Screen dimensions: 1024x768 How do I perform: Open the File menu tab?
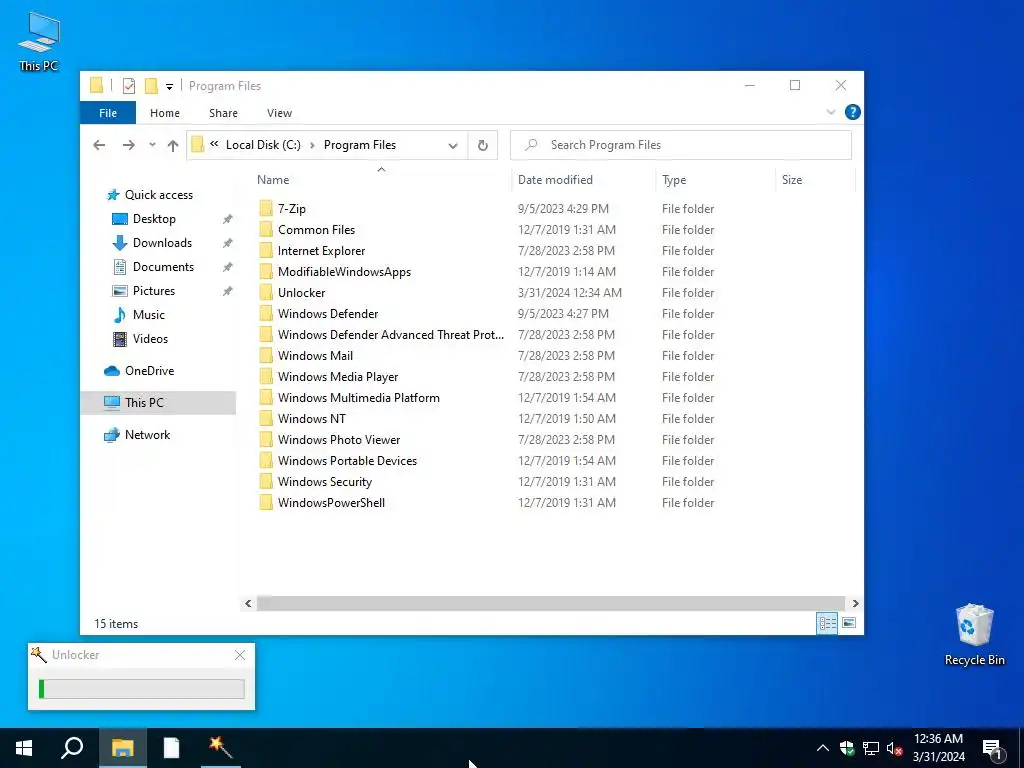click(108, 113)
